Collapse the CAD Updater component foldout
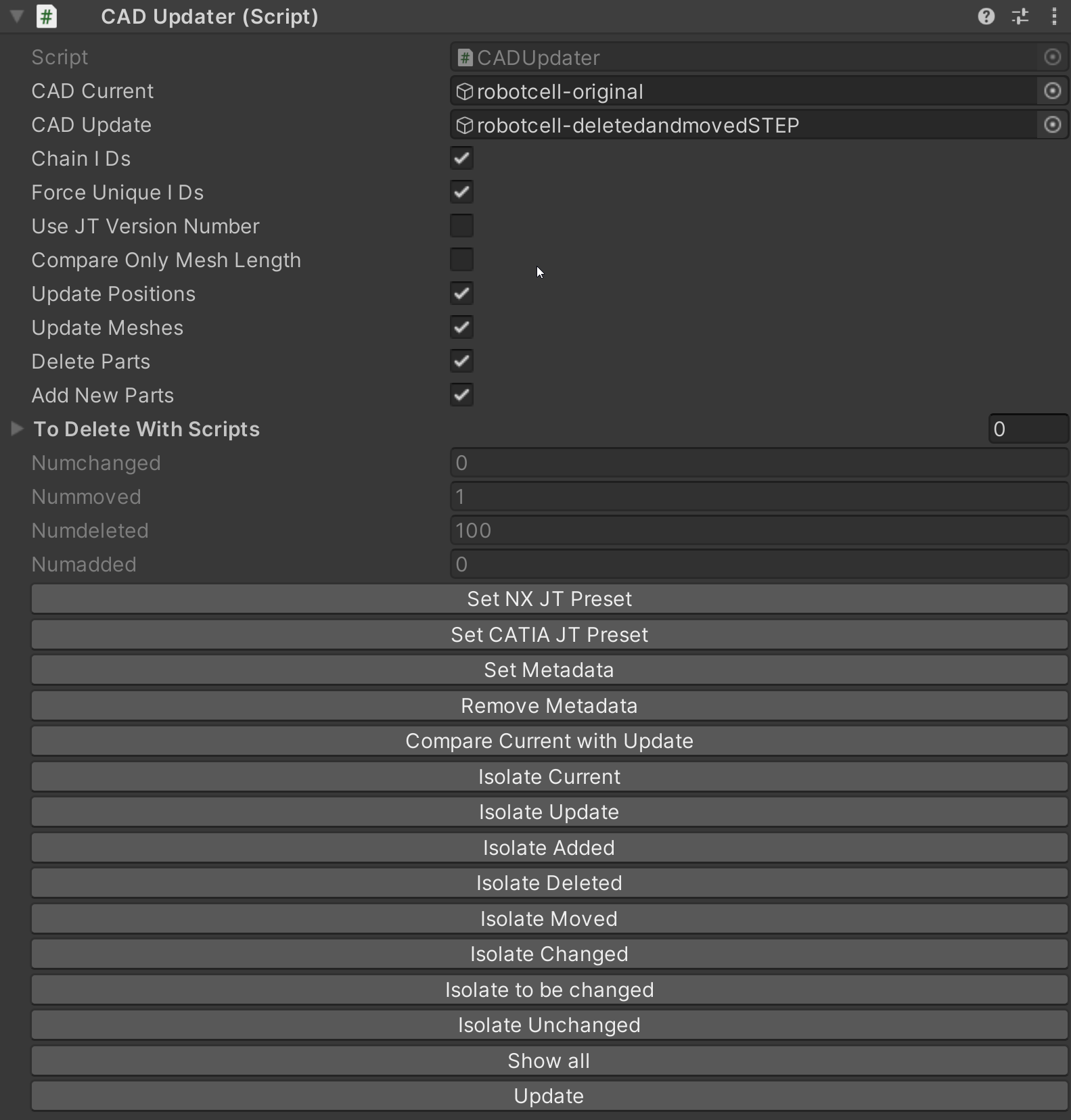 (17, 16)
